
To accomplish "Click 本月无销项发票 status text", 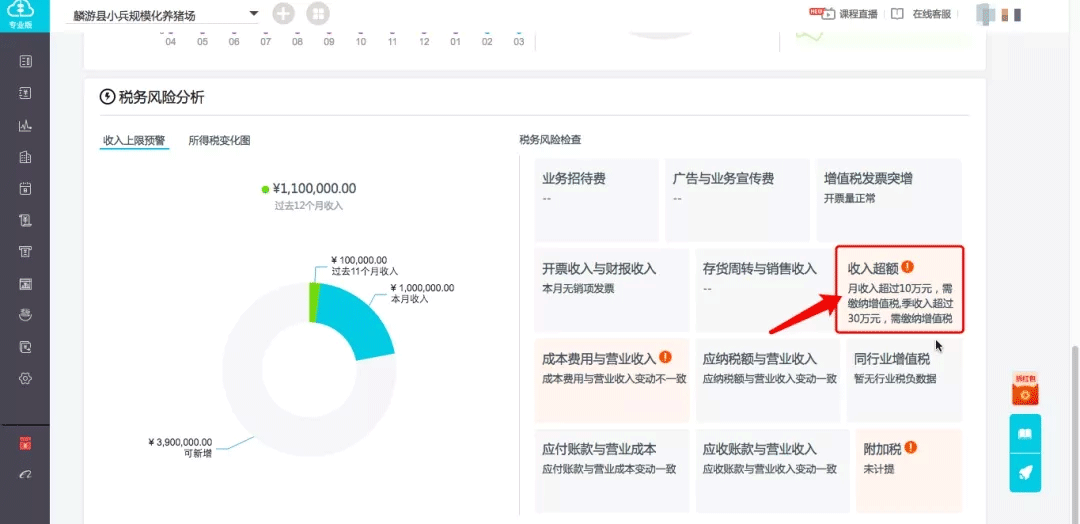I will coord(578,289).
